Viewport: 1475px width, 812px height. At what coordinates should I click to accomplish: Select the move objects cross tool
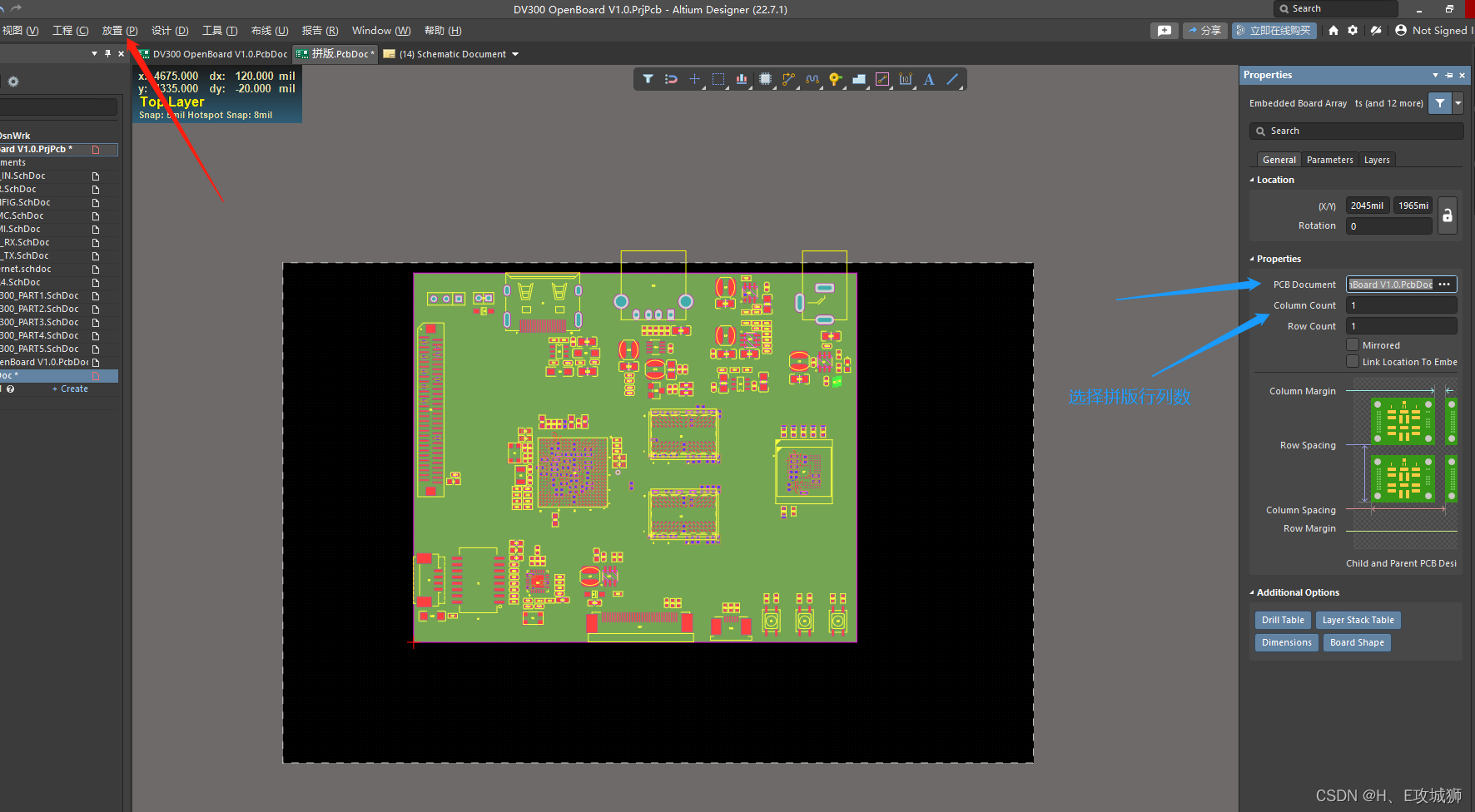tap(694, 79)
